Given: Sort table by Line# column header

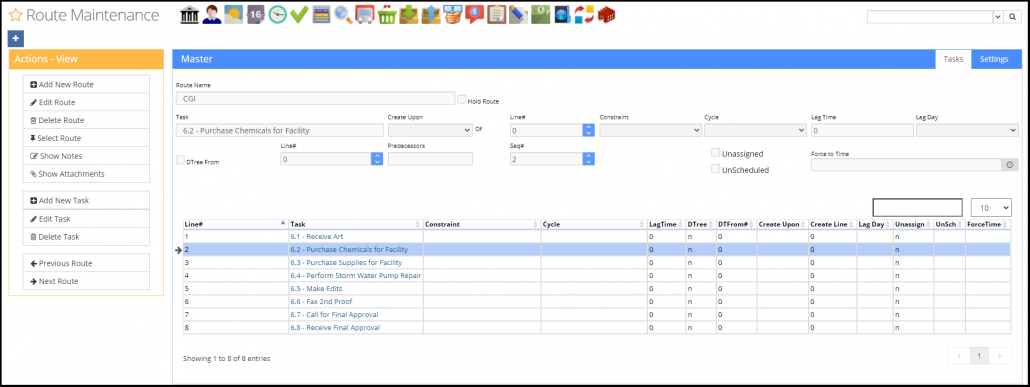Looking at the screenshot, I should [x=236, y=225].
